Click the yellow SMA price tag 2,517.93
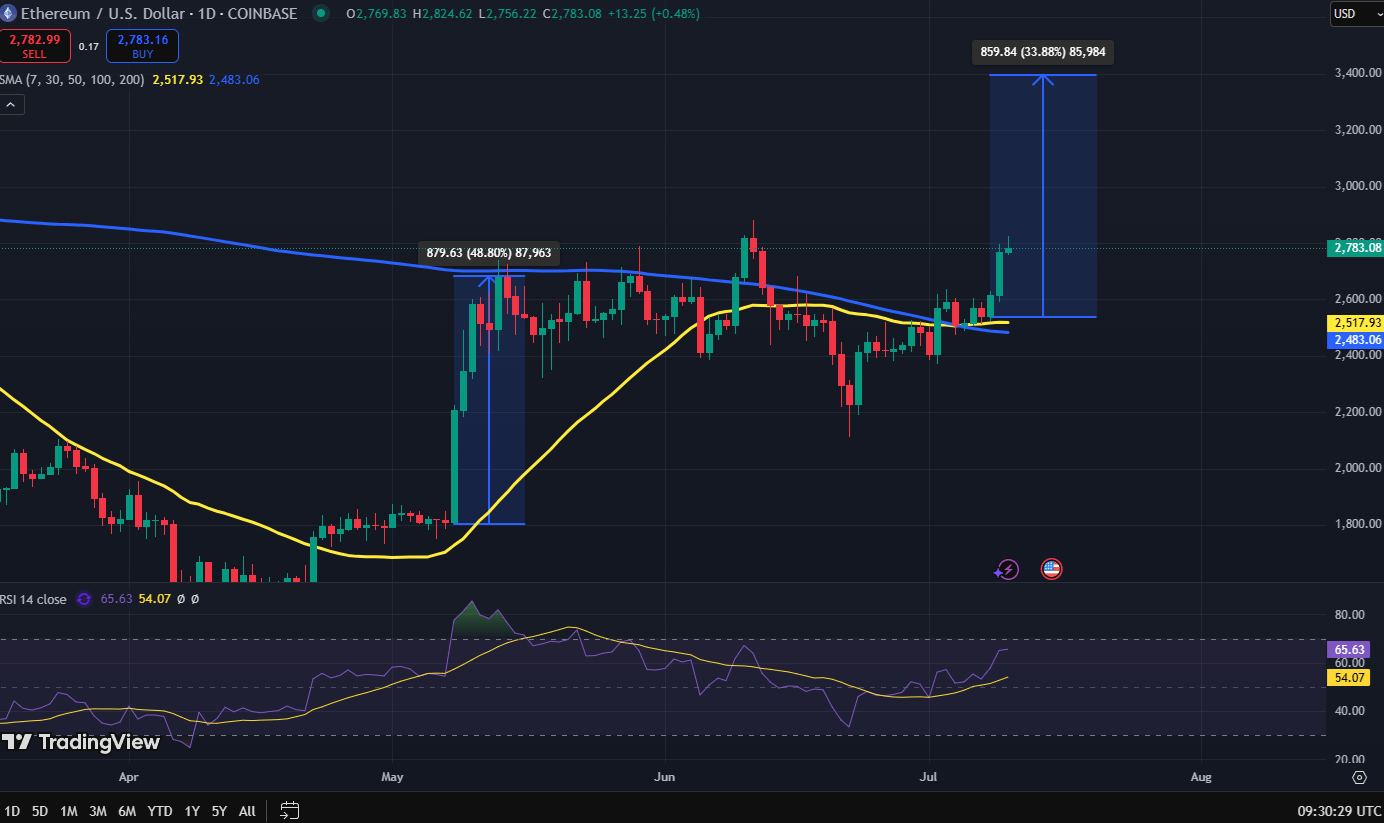The height and width of the screenshot is (823, 1384). 1355,323
